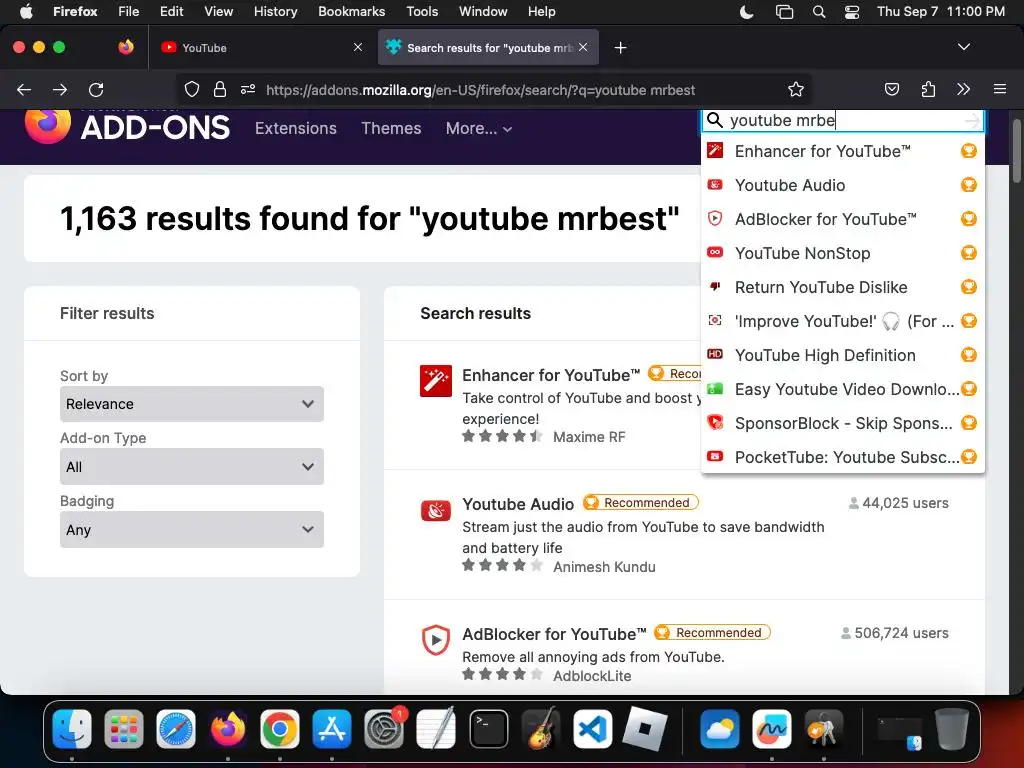
Task: Open the Badging Any dropdown
Action: pos(191,530)
